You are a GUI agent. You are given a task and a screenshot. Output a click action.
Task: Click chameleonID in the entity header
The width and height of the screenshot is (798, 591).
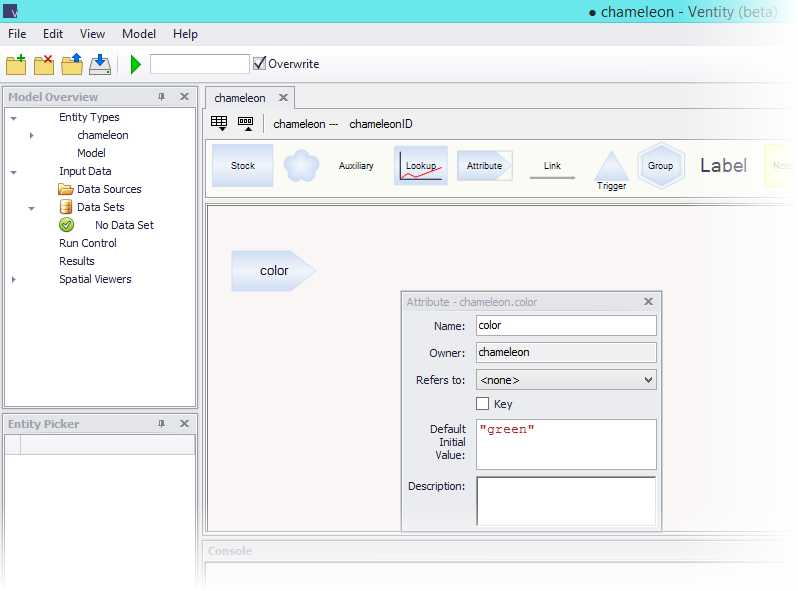pyautogui.click(x=381, y=124)
